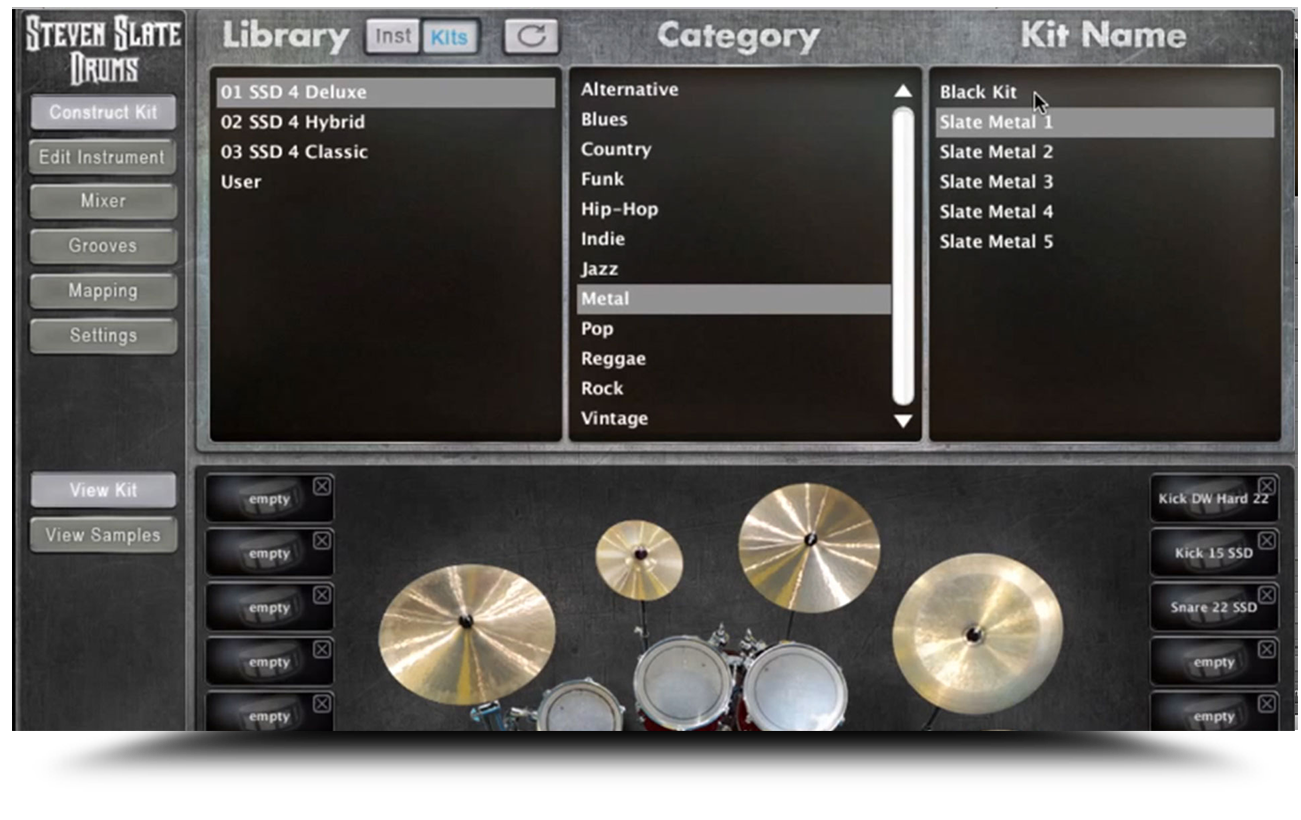
Task: Clear the Snare 22 SSD slot
Action: [x=1267, y=595]
